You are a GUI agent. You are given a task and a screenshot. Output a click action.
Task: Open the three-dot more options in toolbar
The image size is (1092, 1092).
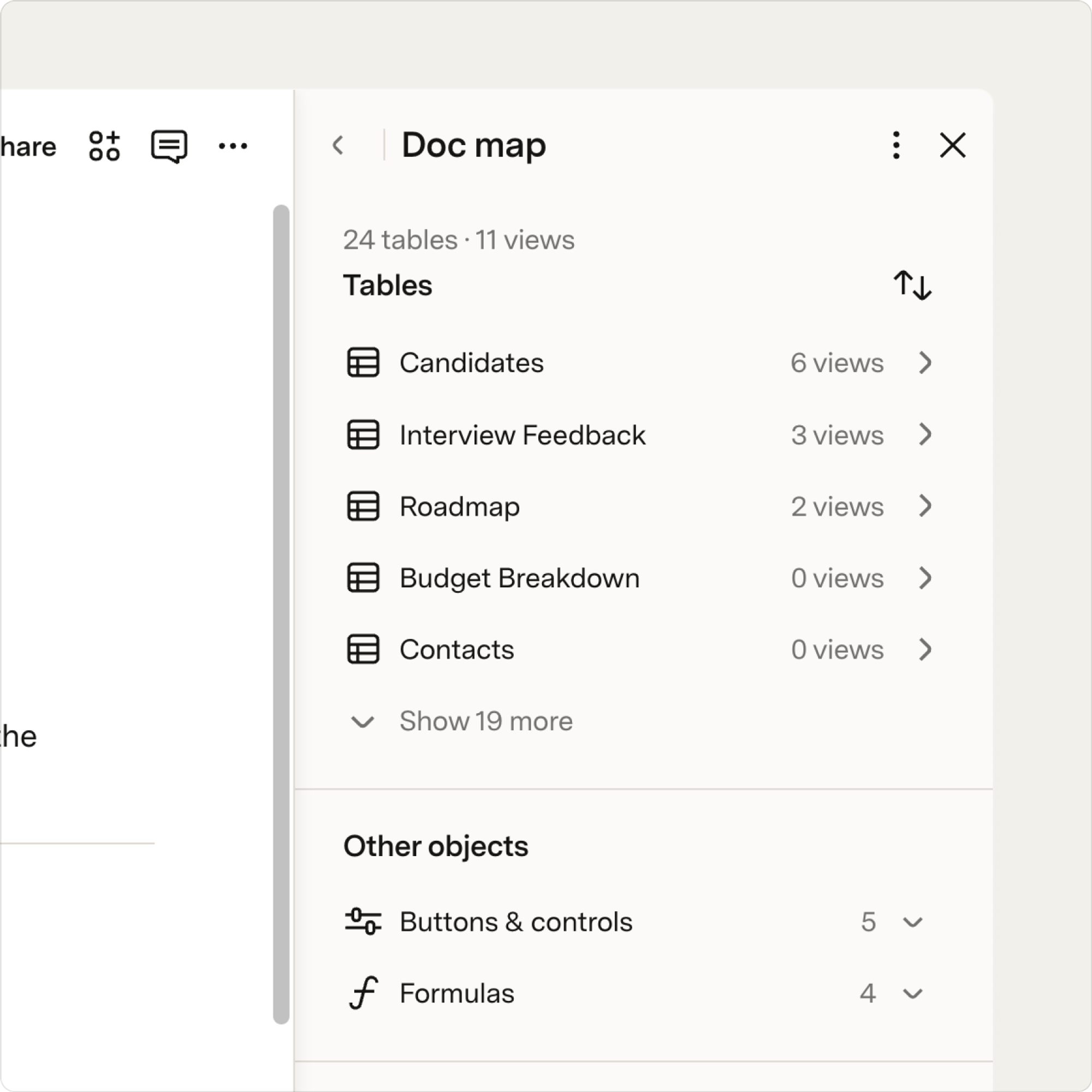click(x=233, y=146)
